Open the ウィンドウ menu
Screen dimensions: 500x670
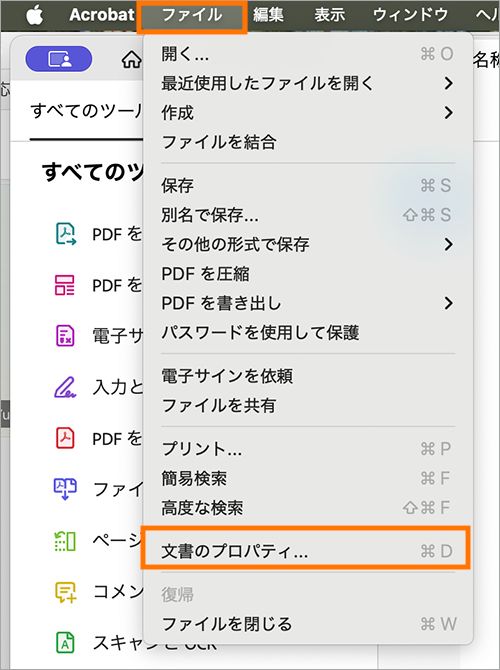click(410, 15)
